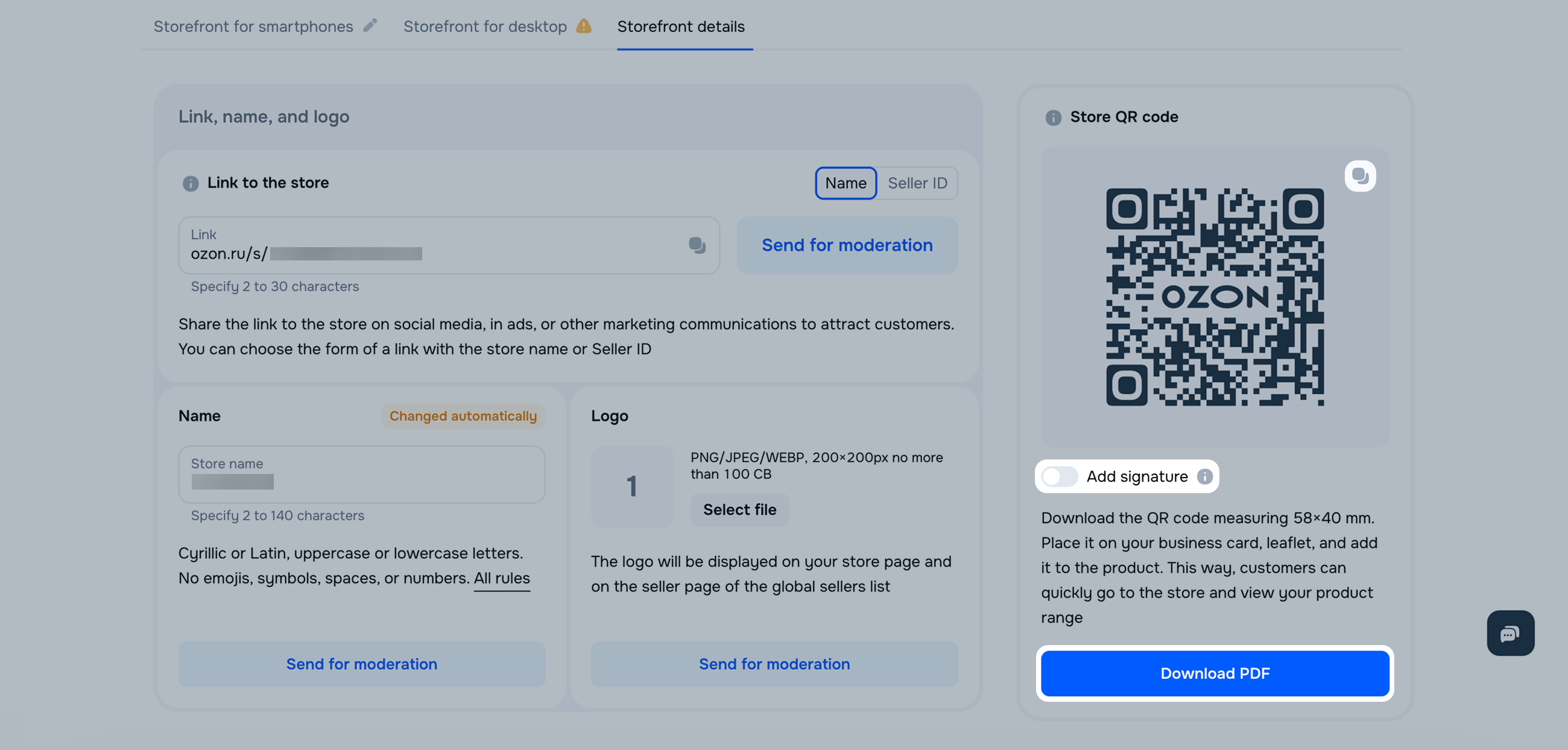
Task: Select the Storefront details tab
Action: [x=681, y=26]
